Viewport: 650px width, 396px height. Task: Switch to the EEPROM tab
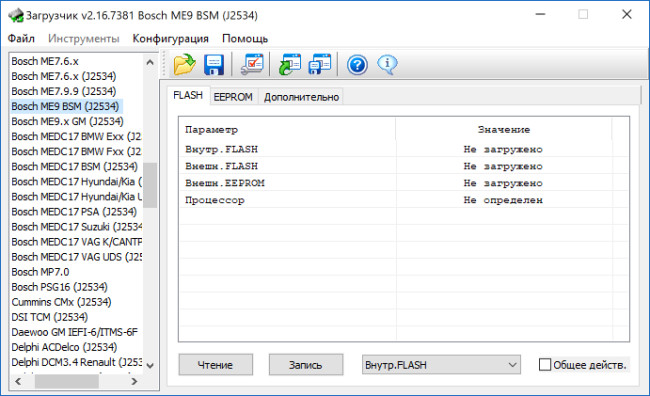pyautogui.click(x=233, y=97)
